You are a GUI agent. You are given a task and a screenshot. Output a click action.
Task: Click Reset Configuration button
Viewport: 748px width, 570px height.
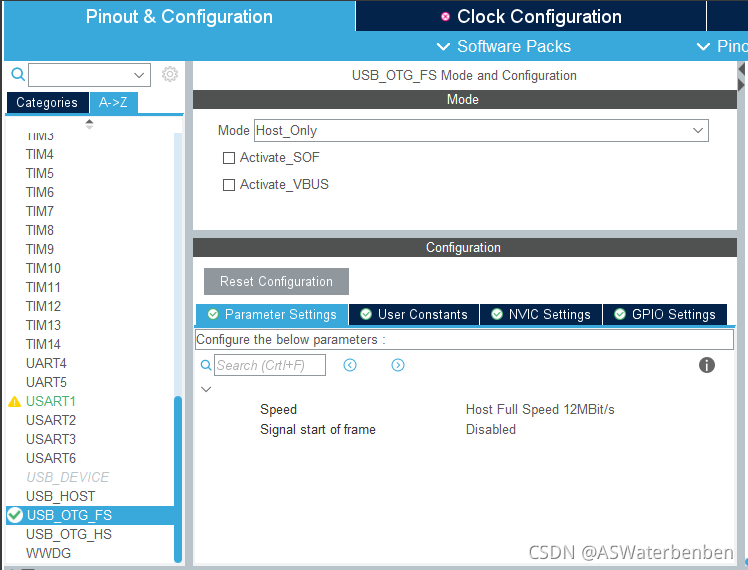tap(276, 281)
